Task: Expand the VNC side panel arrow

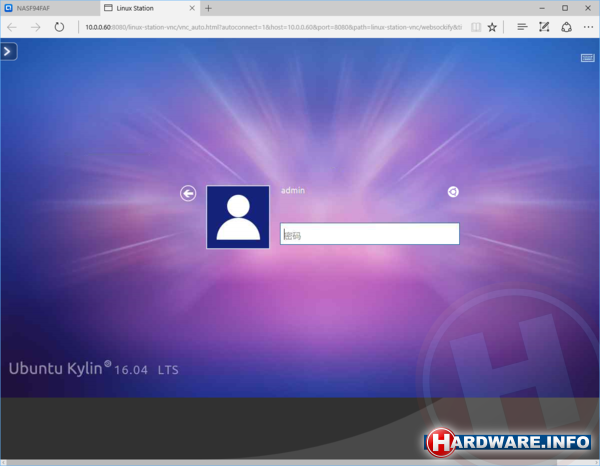Action: tap(8, 51)
